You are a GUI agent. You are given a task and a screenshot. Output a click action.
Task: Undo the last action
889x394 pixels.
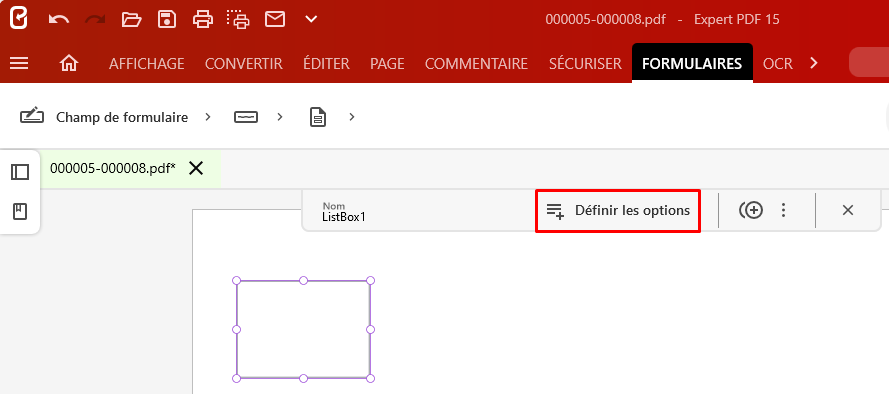click(58, 19)
